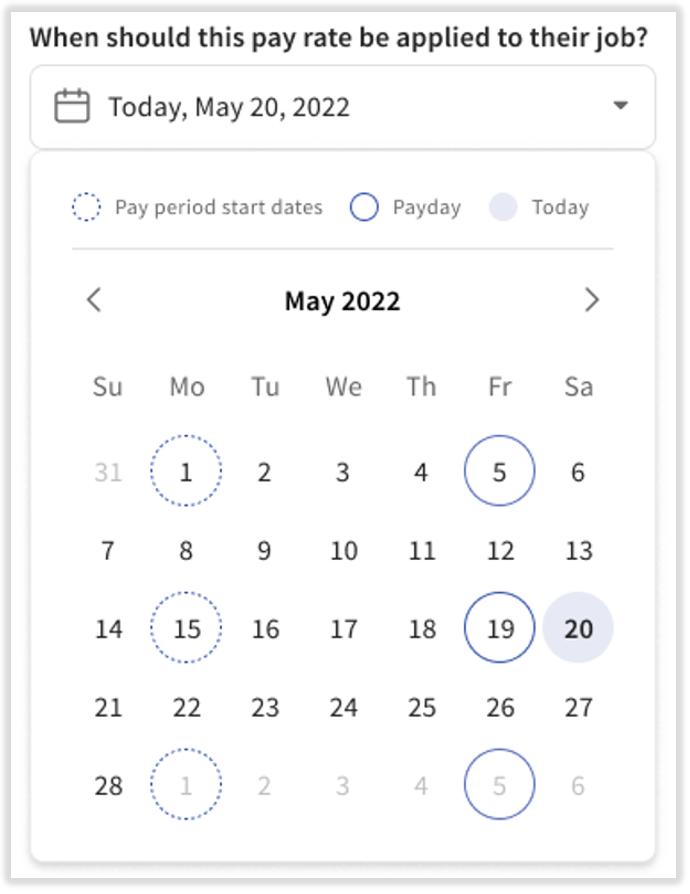Click the May 2022 month header
Image resolution: width=690 pixels, height=894 pixels.
click(x=344, y=300)
